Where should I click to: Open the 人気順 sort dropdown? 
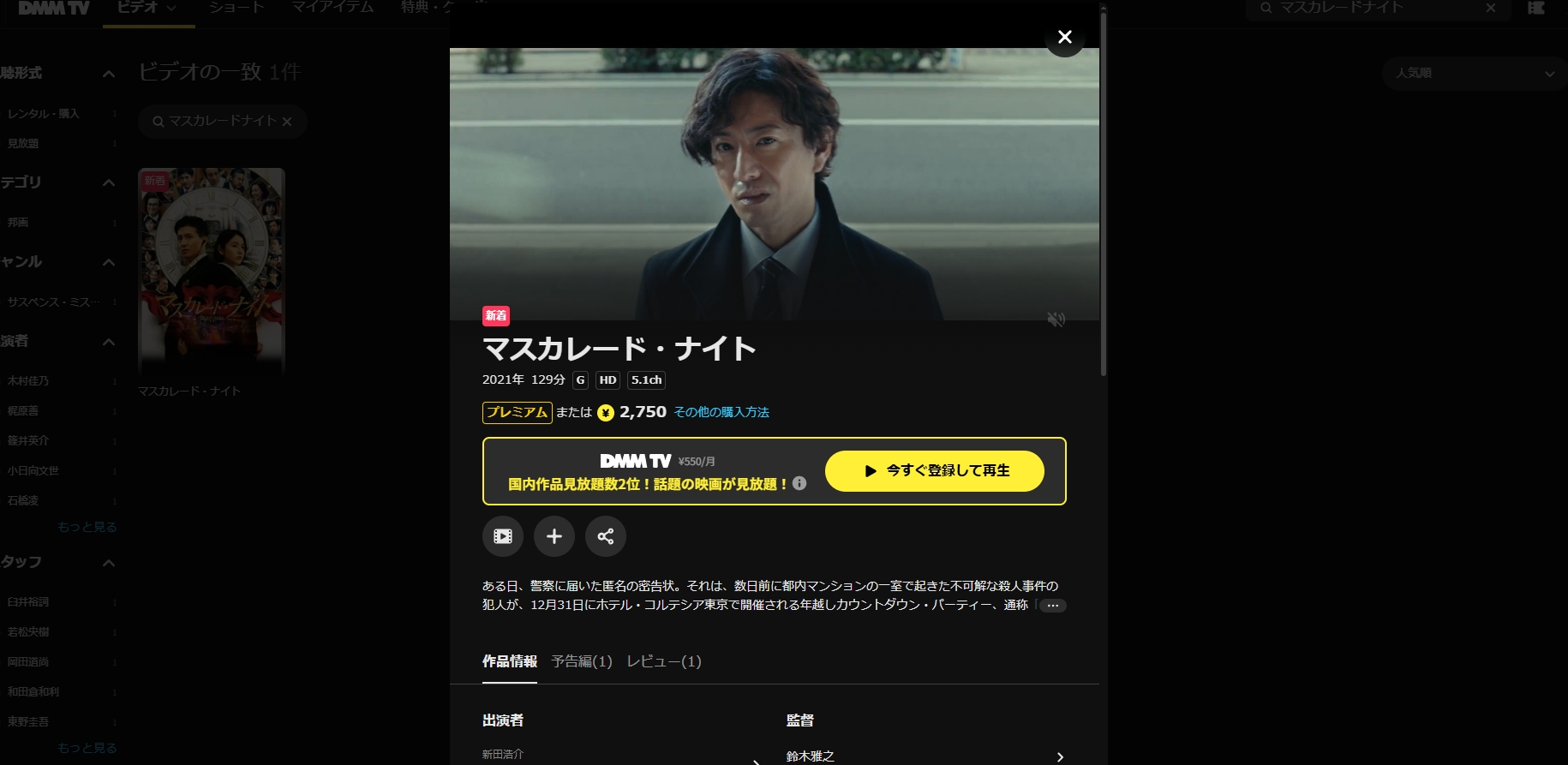click(x=1474, y=73)
